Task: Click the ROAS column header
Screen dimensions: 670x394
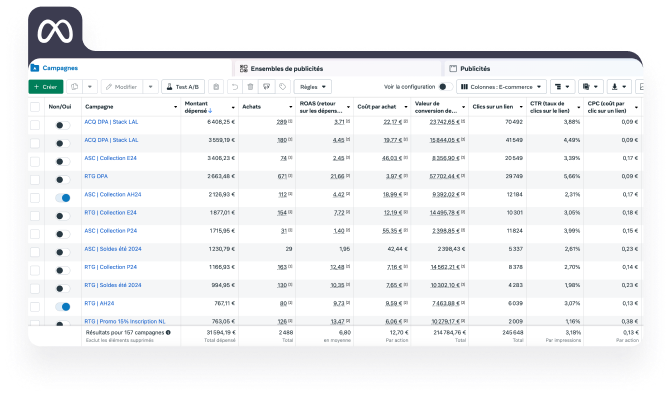Action: click(x=324, y=107)
